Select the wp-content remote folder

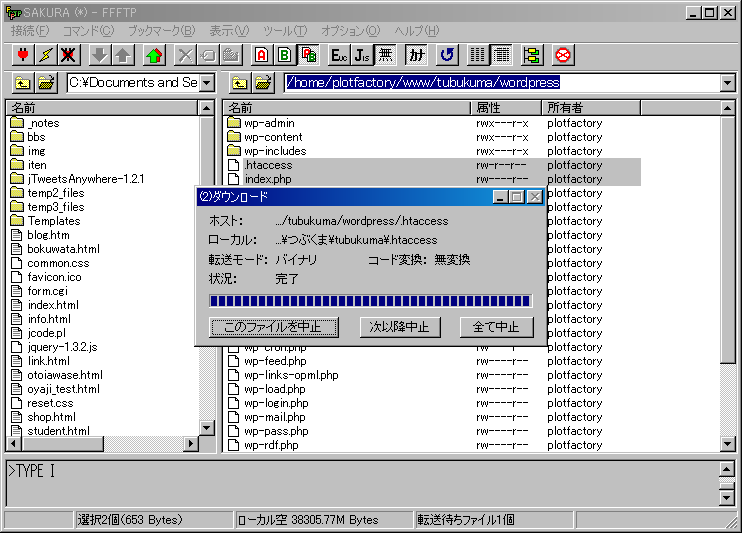point(273,137)
